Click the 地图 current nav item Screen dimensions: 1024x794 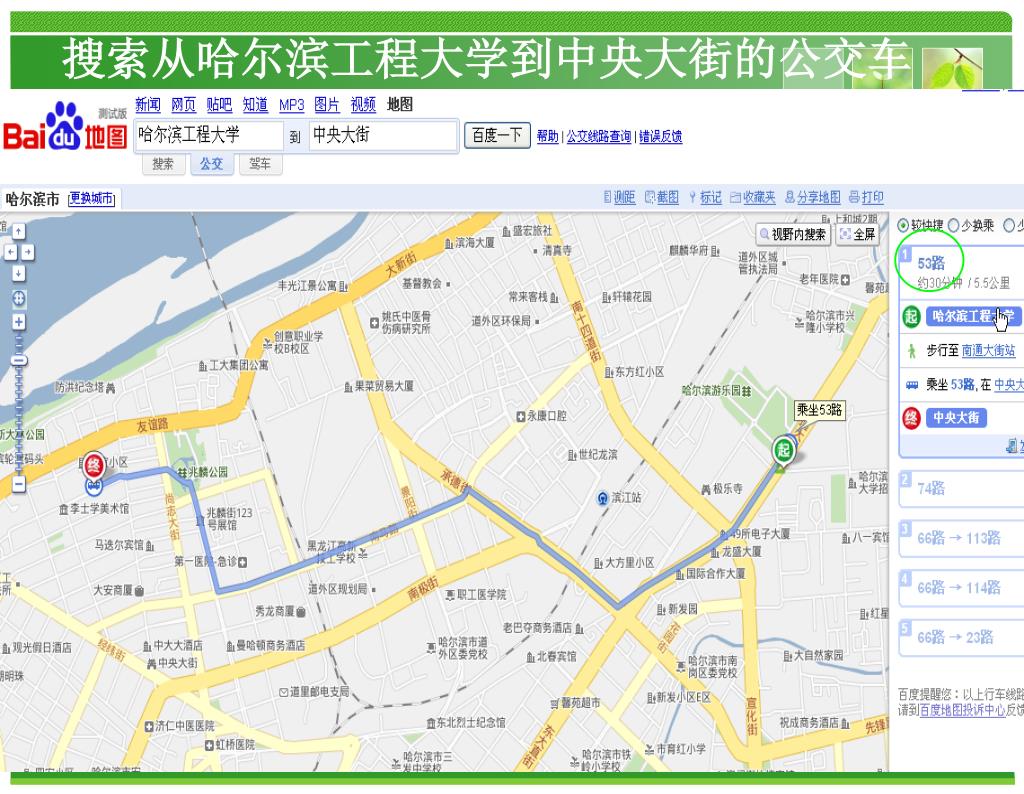pos(400,104)
